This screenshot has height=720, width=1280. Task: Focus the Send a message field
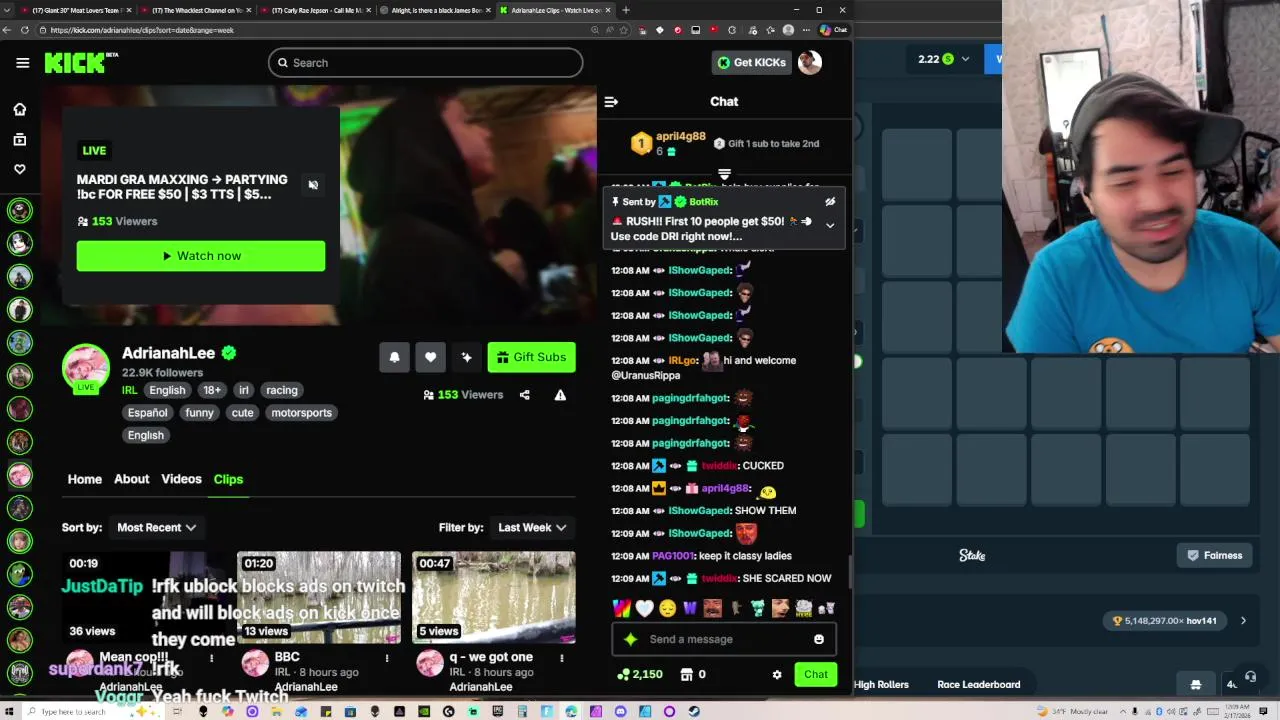coord(724,639)
